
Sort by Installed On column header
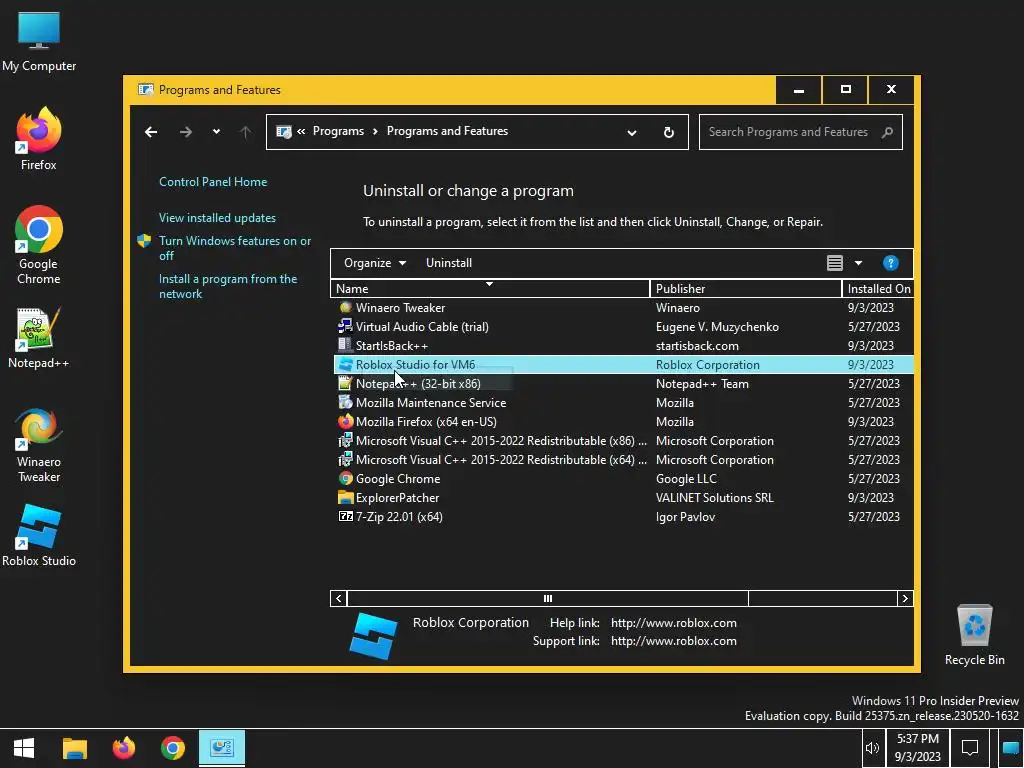coord(878,289)
